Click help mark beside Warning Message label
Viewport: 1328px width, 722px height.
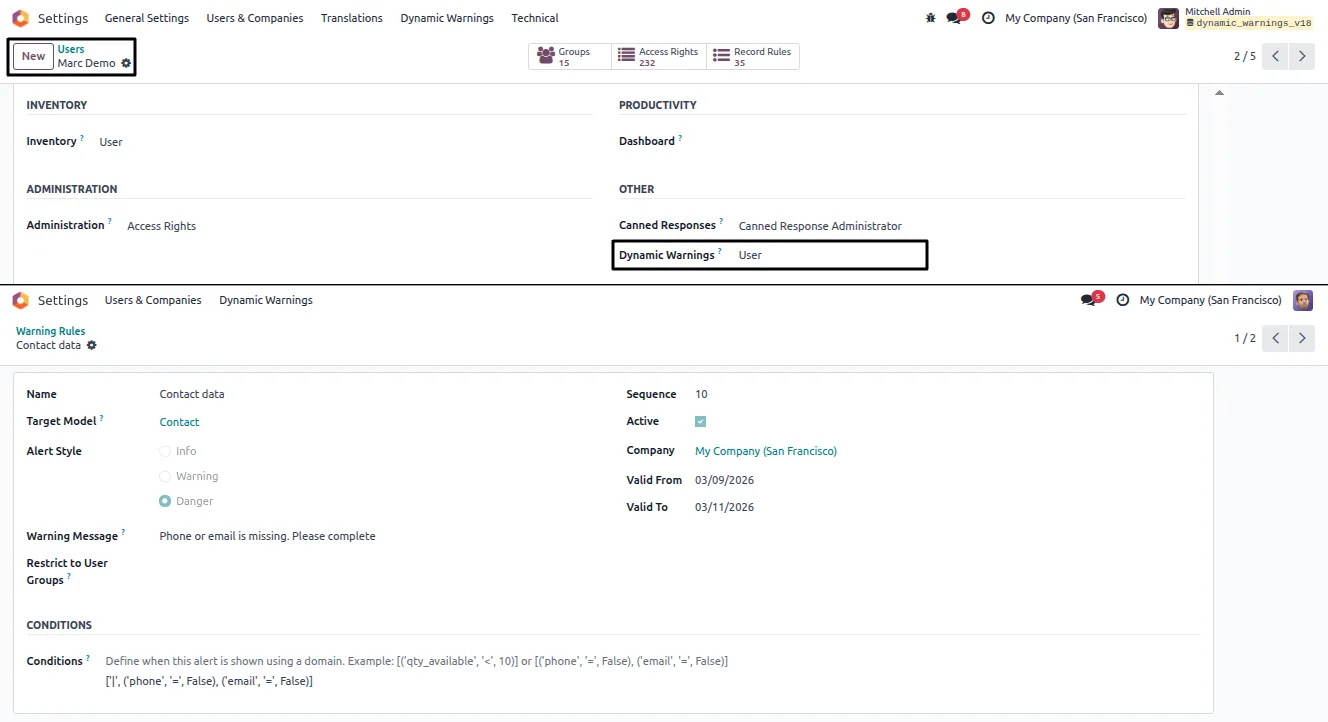point(123,534)
